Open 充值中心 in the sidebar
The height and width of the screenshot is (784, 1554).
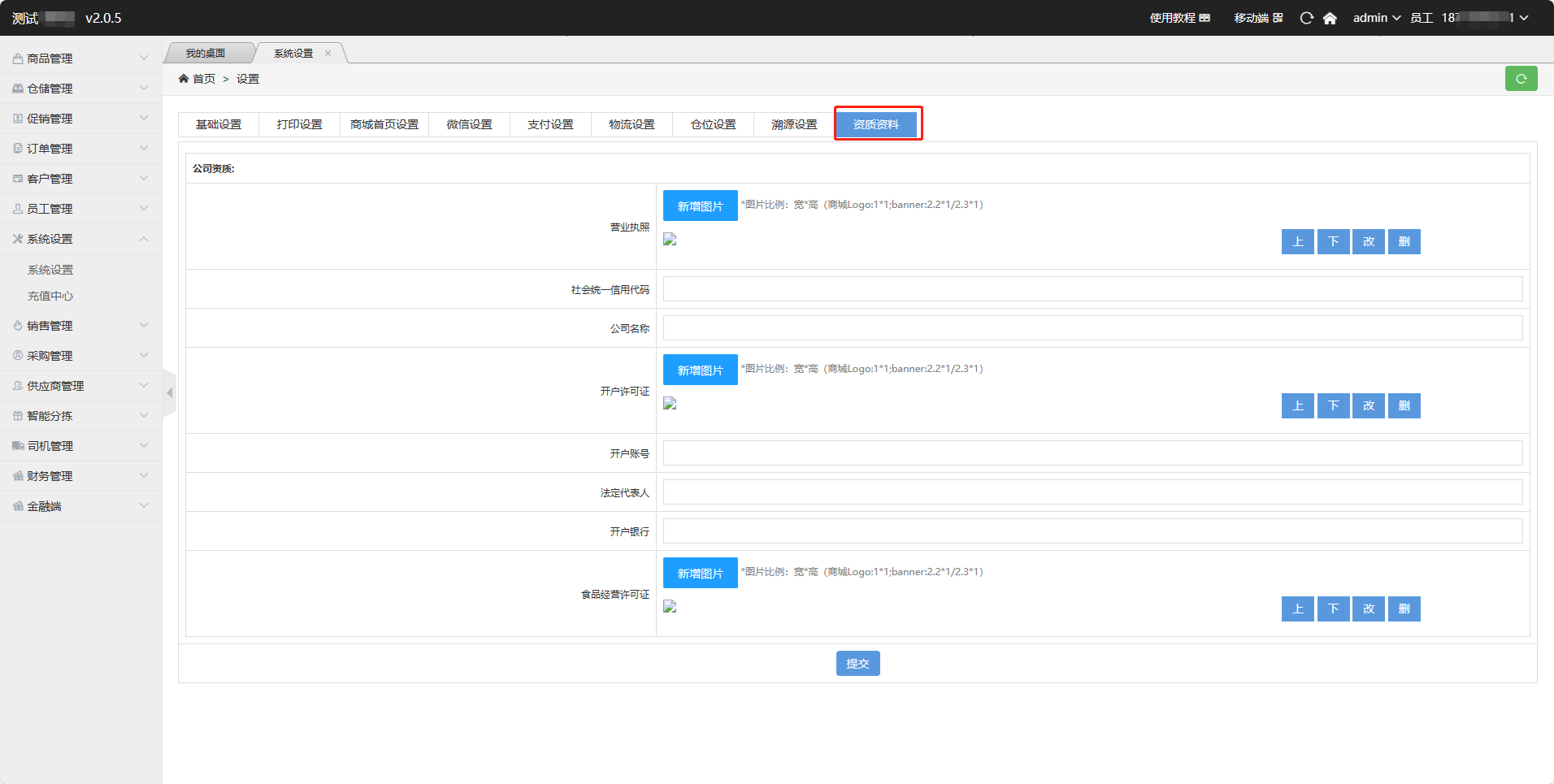50,296
